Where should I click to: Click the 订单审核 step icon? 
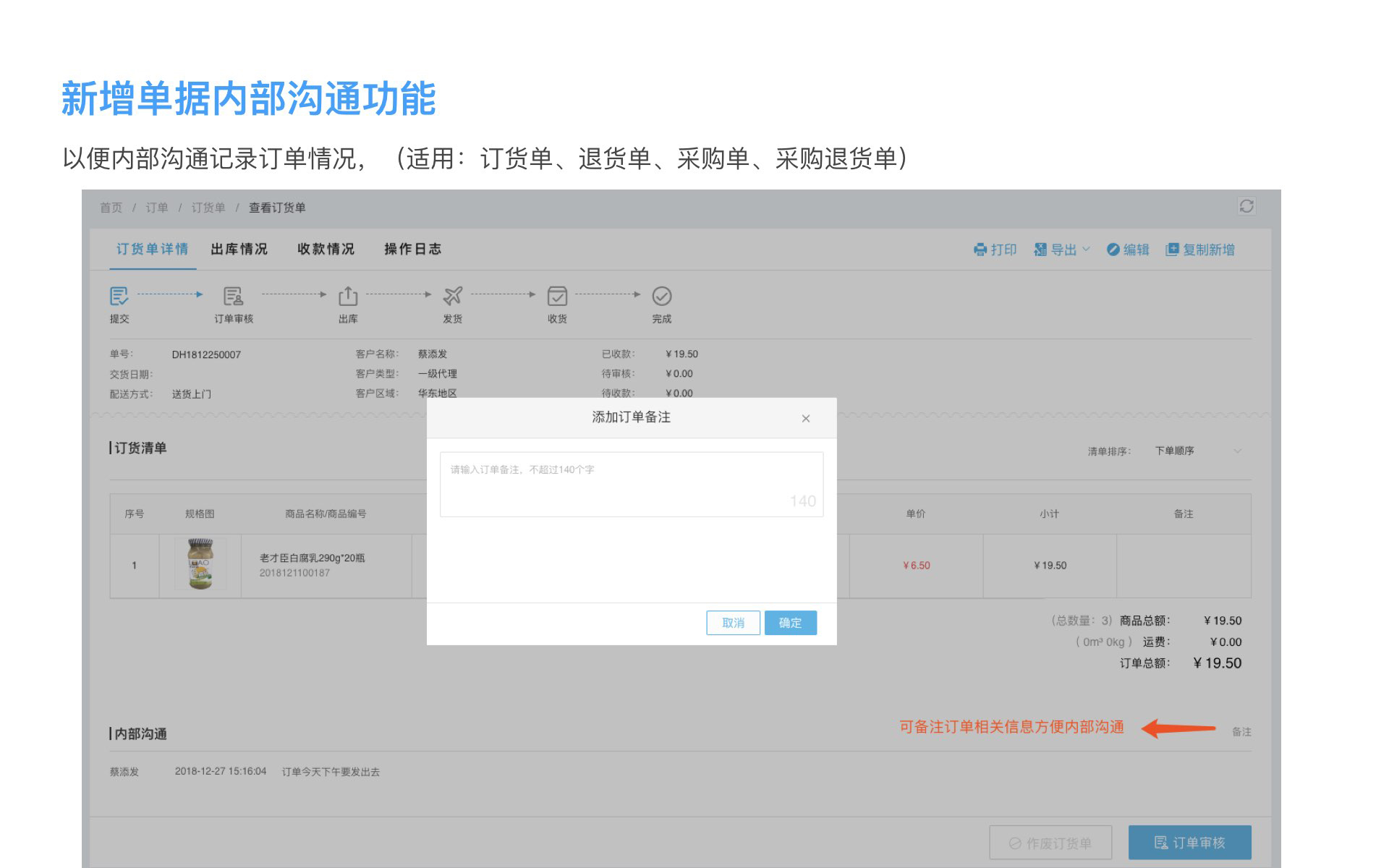click(x=233, y=296)
